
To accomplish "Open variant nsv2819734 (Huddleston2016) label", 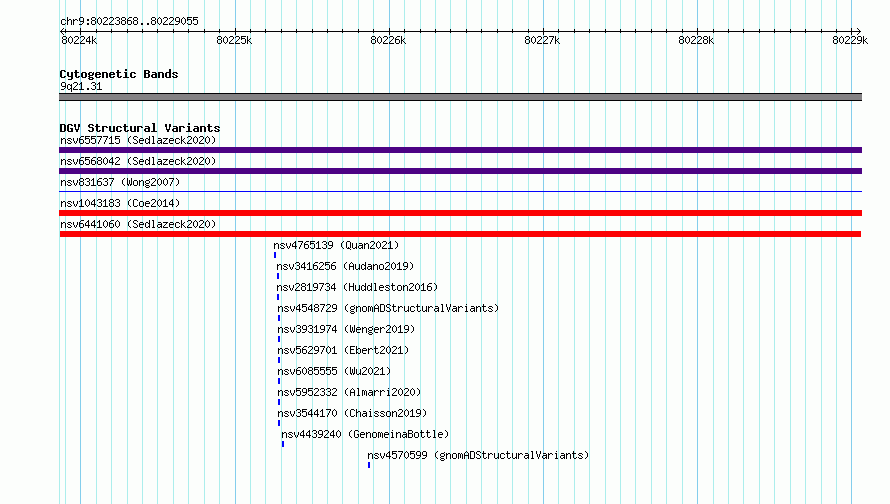I will coord(357,287).
